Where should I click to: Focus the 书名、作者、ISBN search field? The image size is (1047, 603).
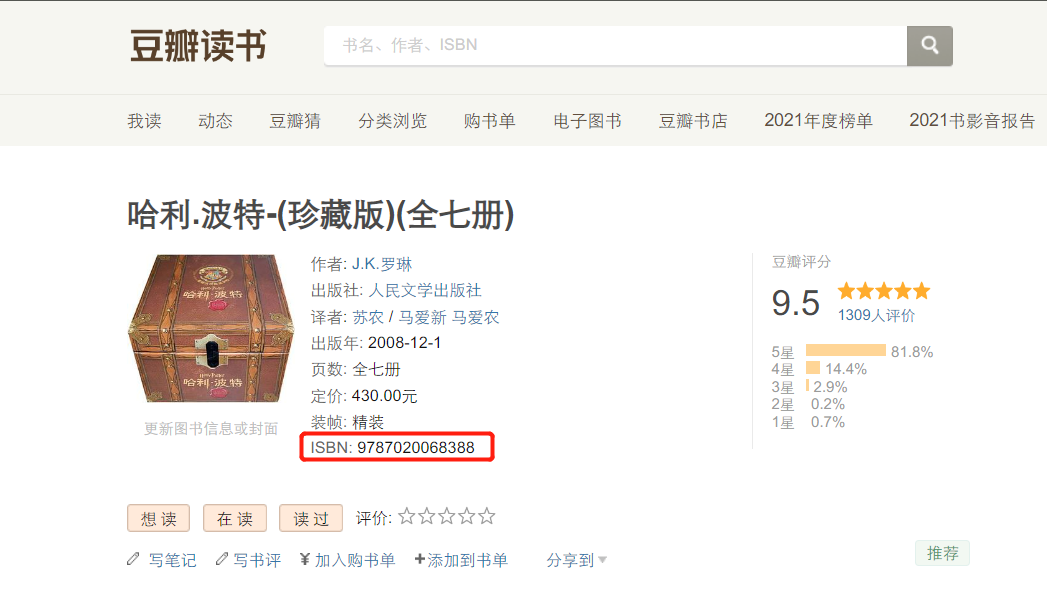615,45
